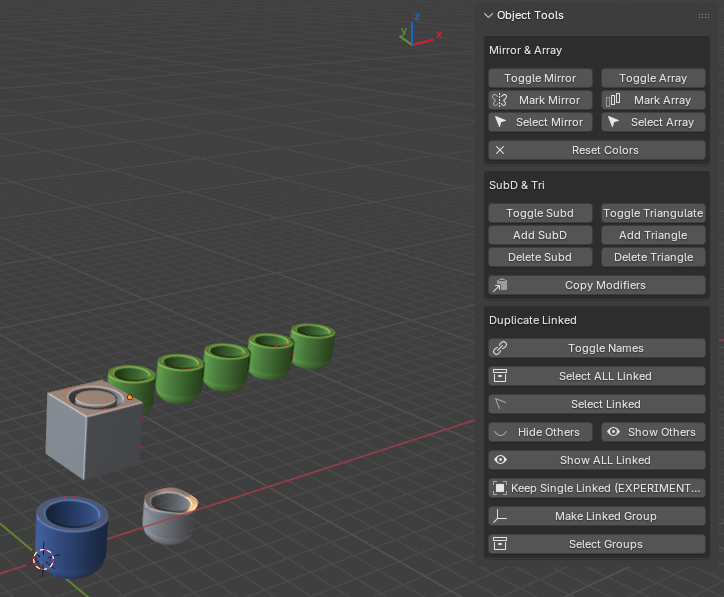Image resolution: width=724 pixels, height=597 pixels.
Task: Hide Others with closed-eye button
Action: pos(540,432)
